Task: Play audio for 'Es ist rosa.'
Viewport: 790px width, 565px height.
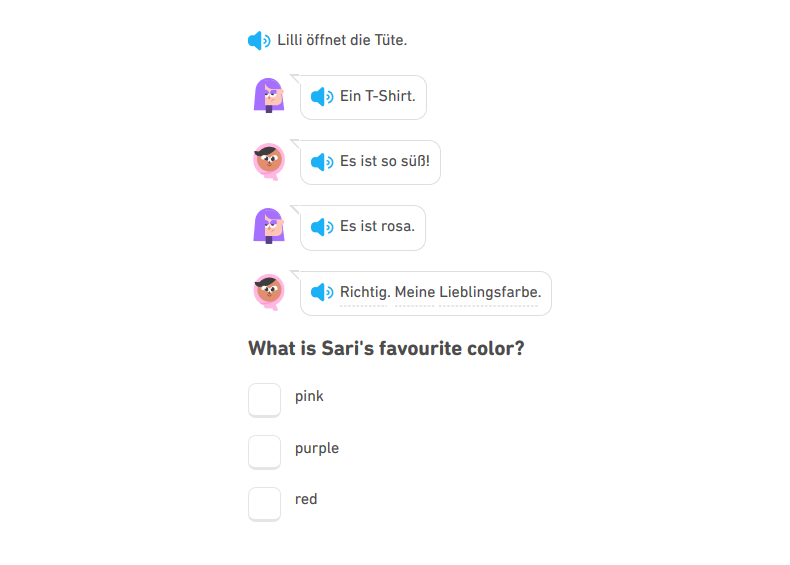Action: coord(322,227)
